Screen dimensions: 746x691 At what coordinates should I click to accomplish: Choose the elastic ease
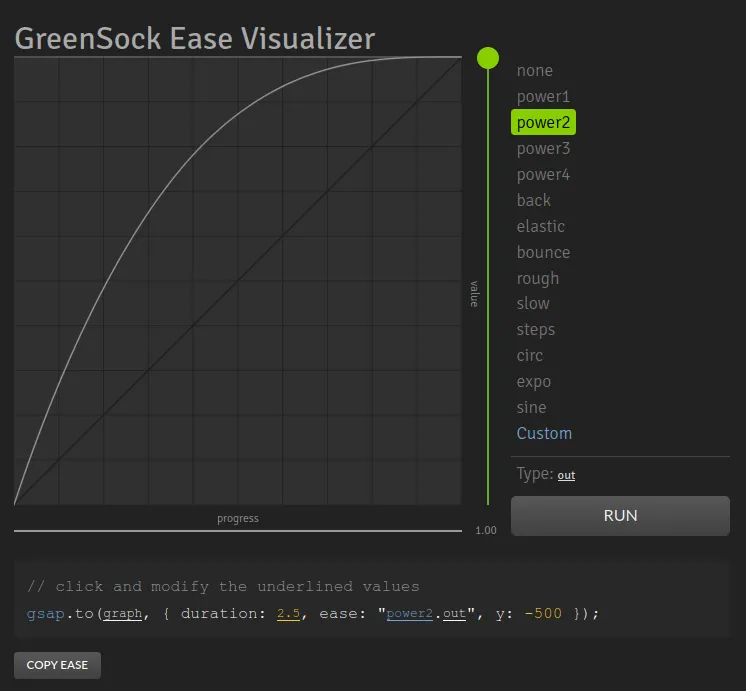[x=540, y=227]
